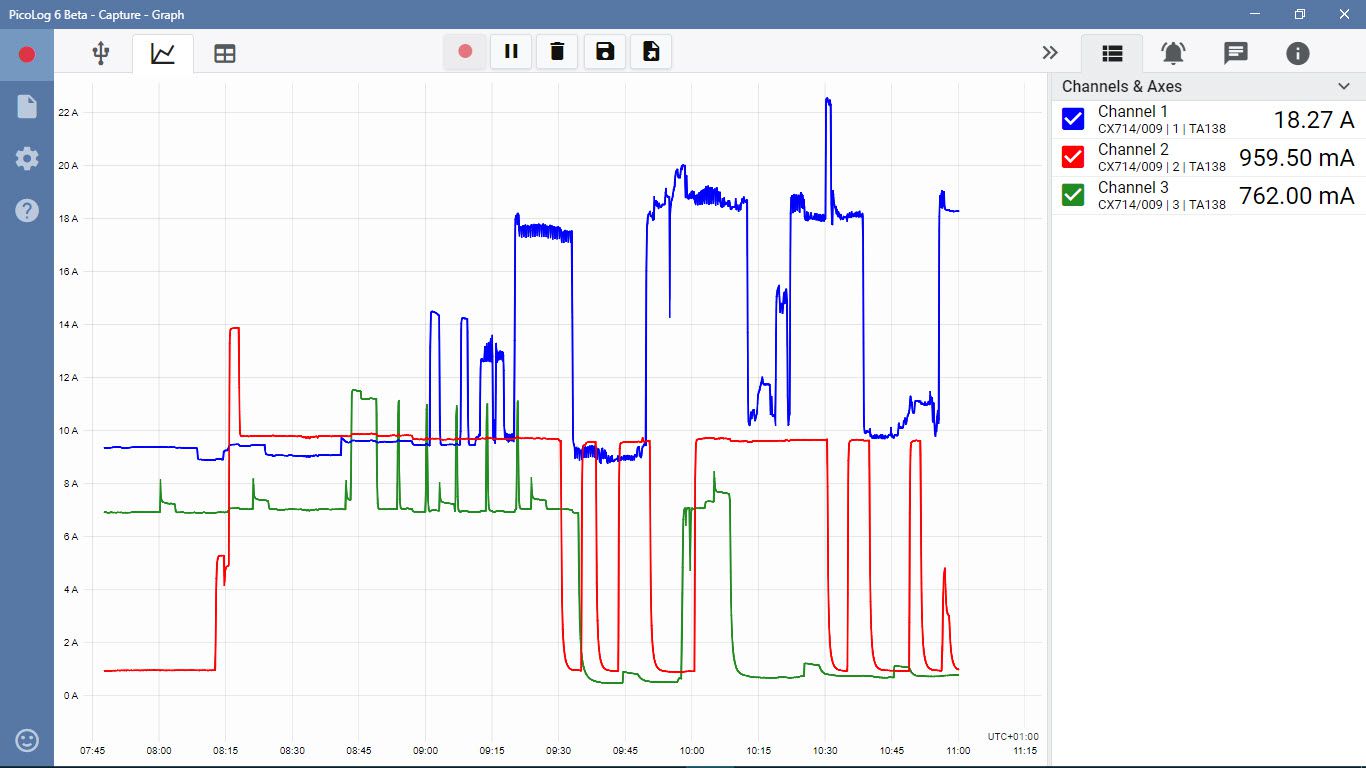Open the alarms bell panel

coord(1173,53)
